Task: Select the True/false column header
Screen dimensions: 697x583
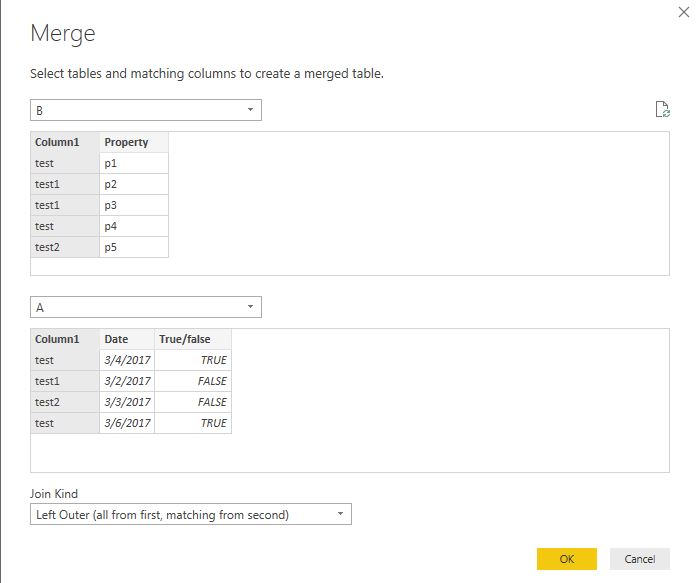Action: (193, 339)
